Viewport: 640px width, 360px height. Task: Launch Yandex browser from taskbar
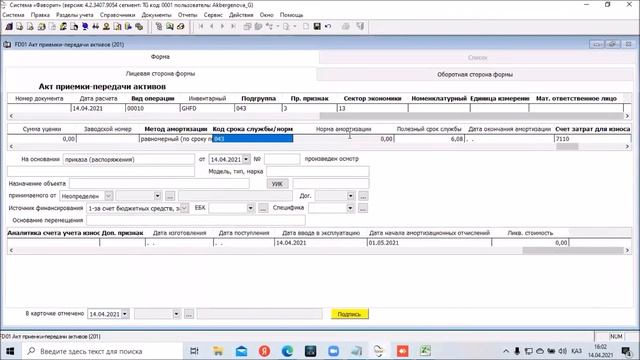[264, 351]
